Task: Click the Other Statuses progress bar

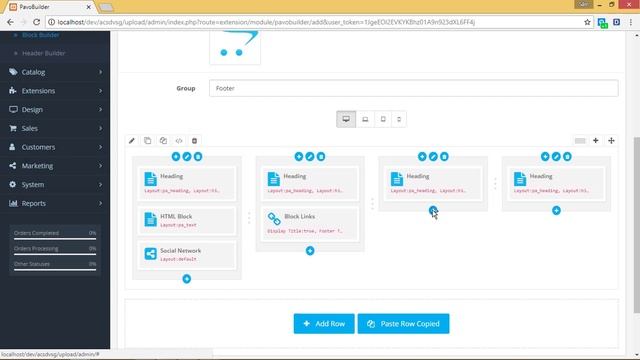Action: click(55, 270)
